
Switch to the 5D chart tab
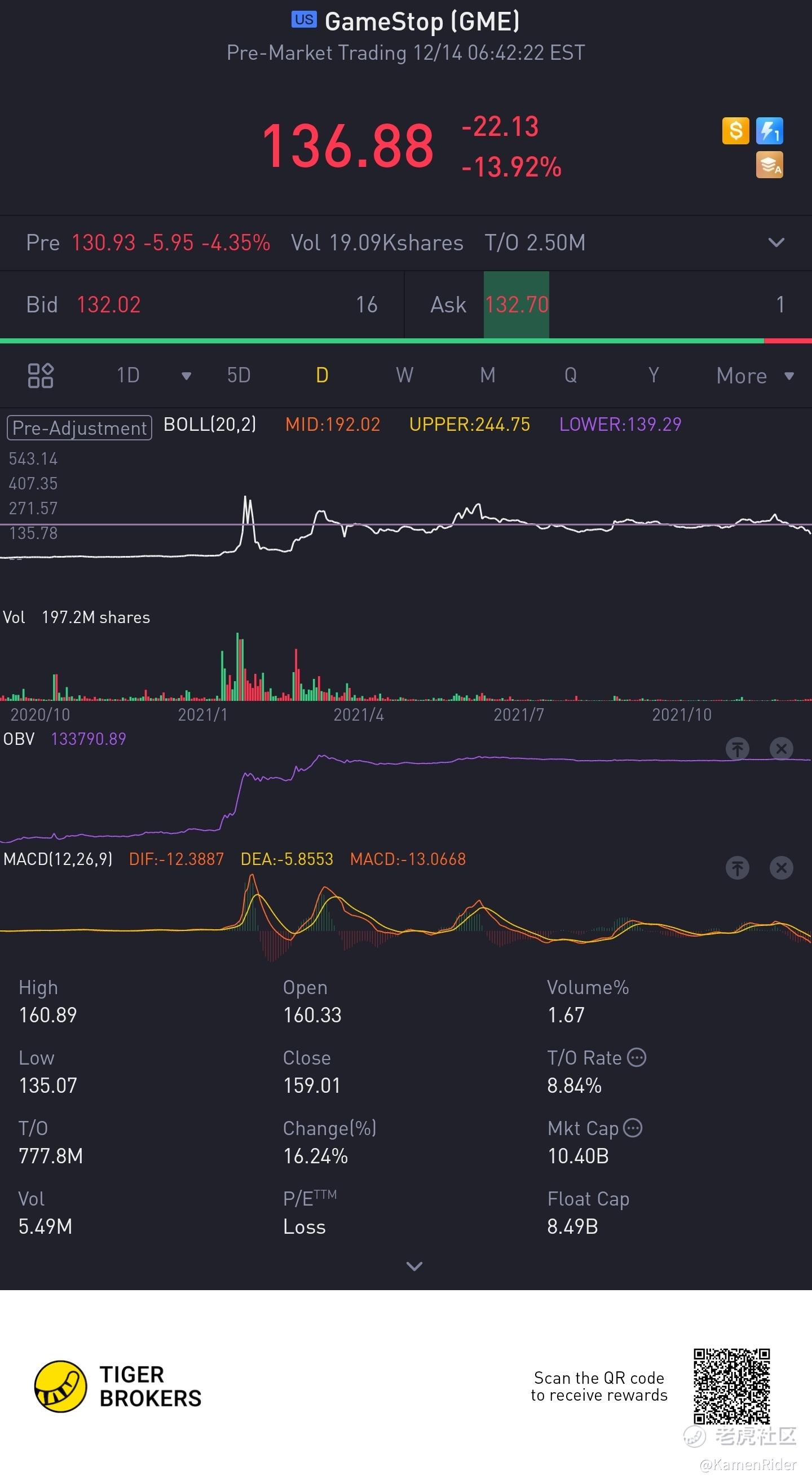(x=239, y=376)
